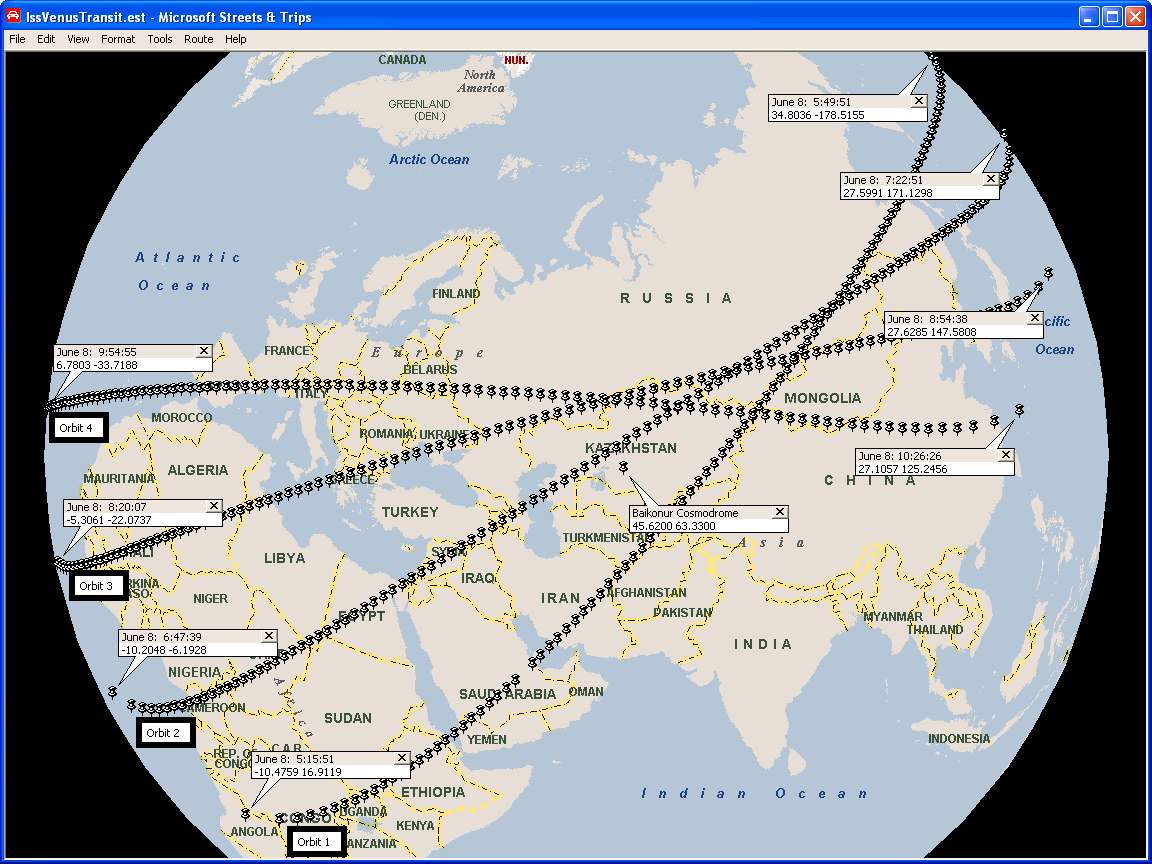Select the Orbit 4 label box
The image size is (1152, 864).
[x=78, y=428]
